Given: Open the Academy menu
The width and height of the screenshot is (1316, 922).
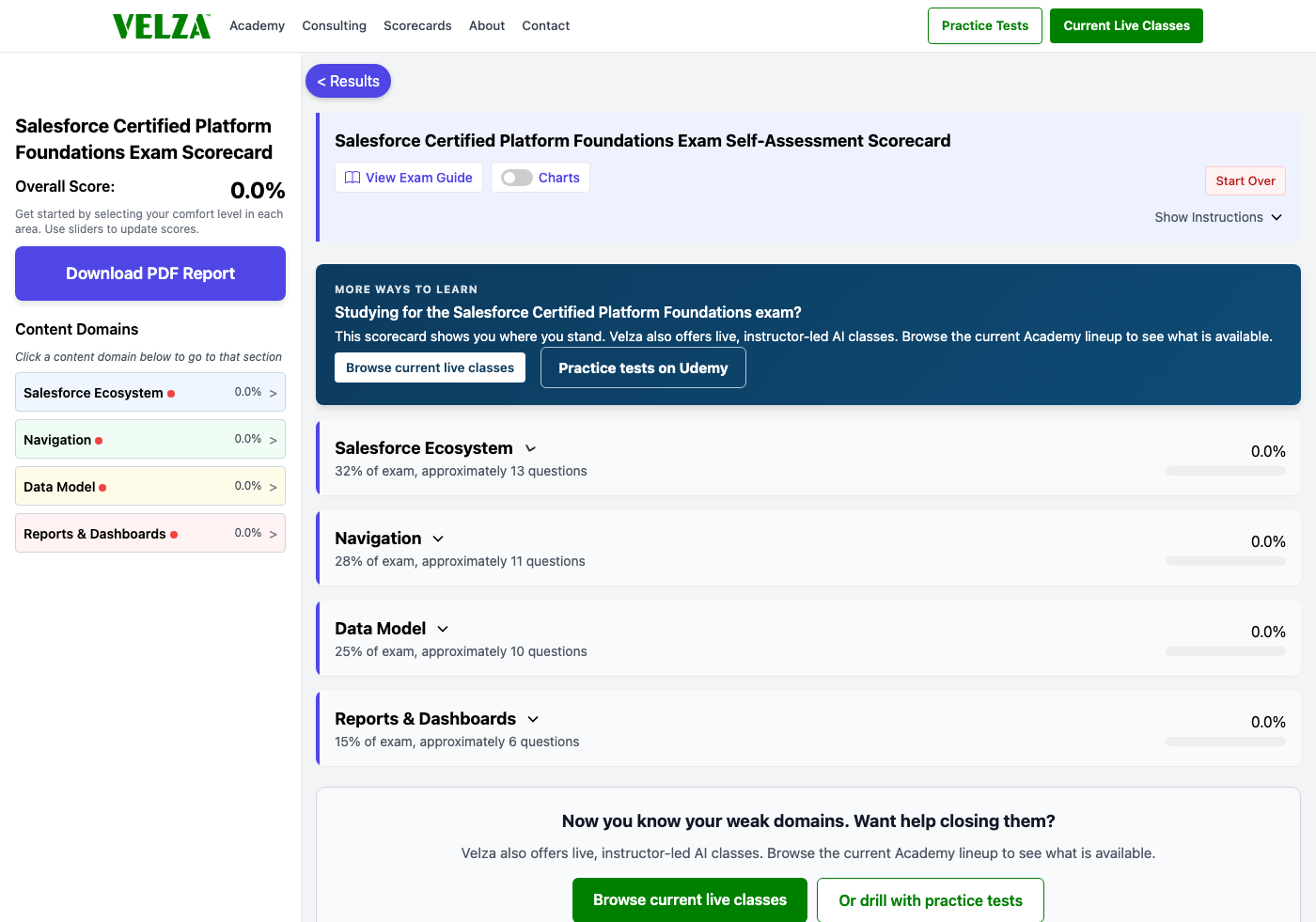Looking at the screenshot, I should [x=257, y=25].
